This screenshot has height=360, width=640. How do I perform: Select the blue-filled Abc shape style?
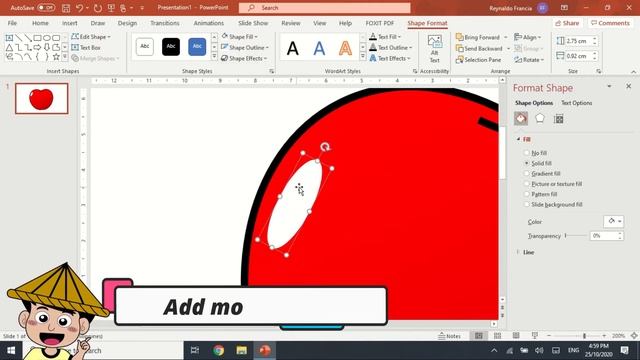point(197,47)
